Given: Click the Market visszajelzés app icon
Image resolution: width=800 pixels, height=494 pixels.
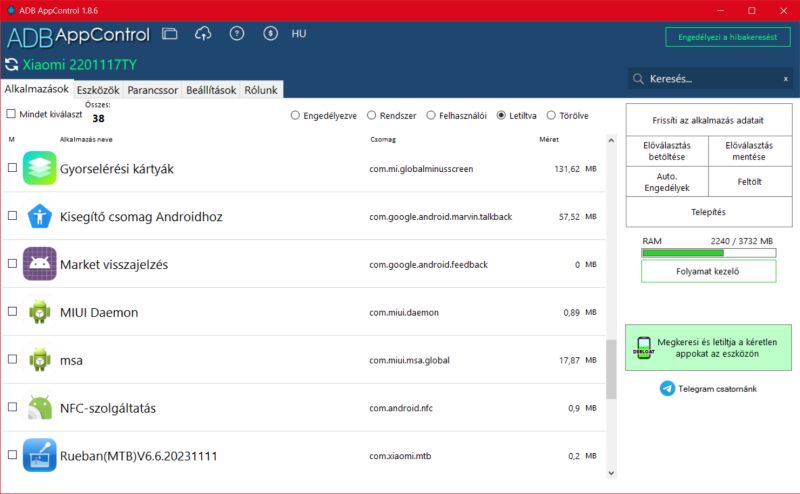Looking at the screenshot, I should pyautogui.click(x=40, y=264).
